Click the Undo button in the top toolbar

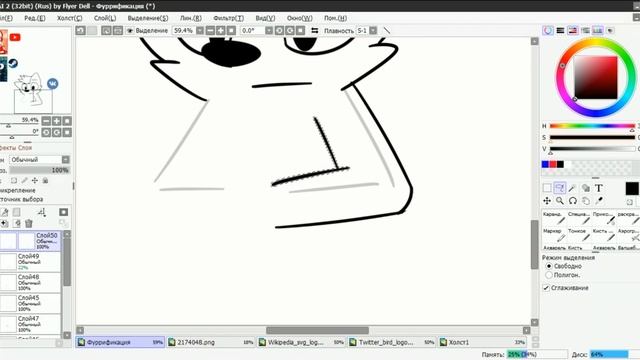pyautogui.click(x=80, y=31)
